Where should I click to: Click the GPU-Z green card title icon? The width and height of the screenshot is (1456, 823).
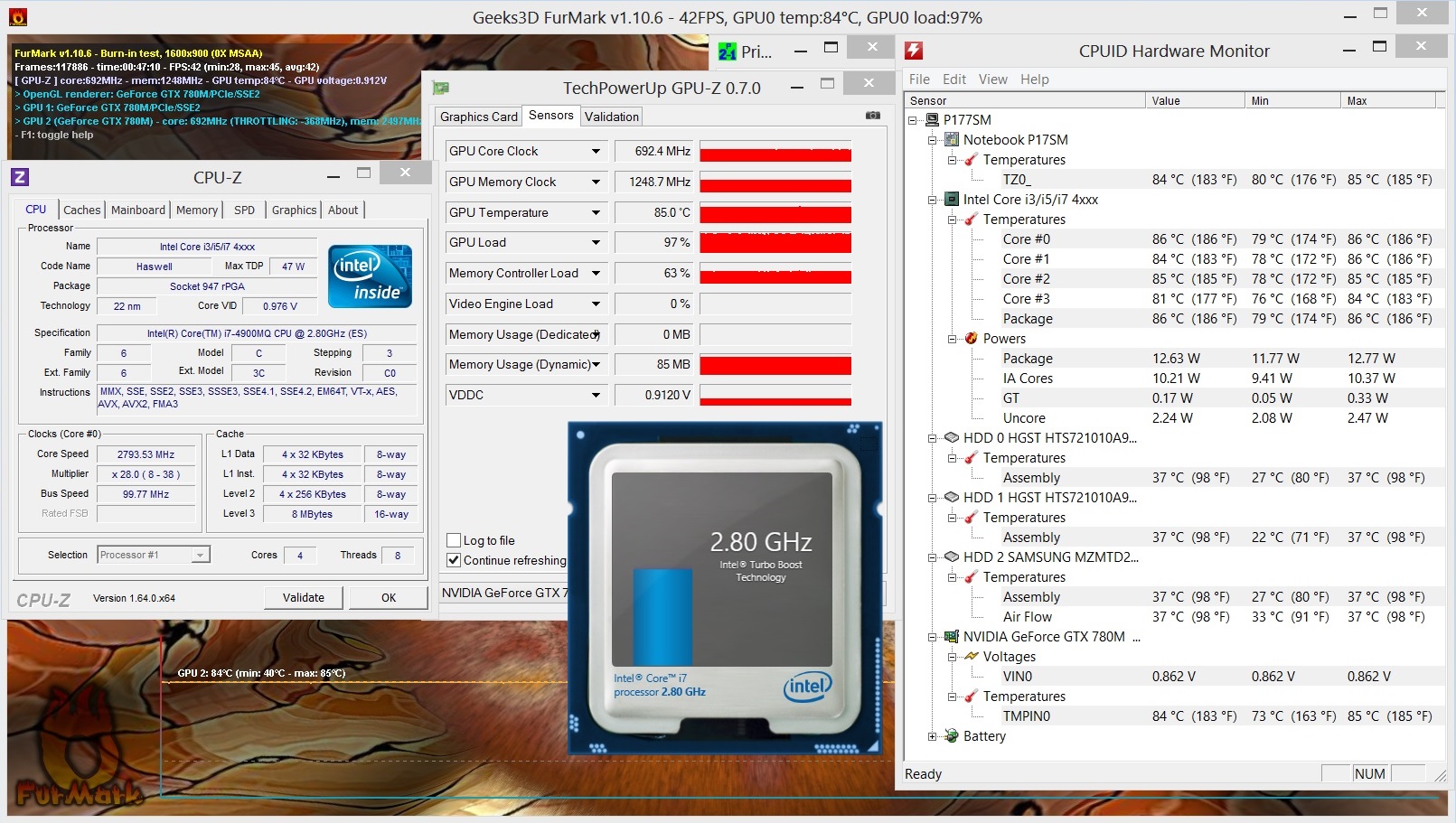[x=441, y=88]
